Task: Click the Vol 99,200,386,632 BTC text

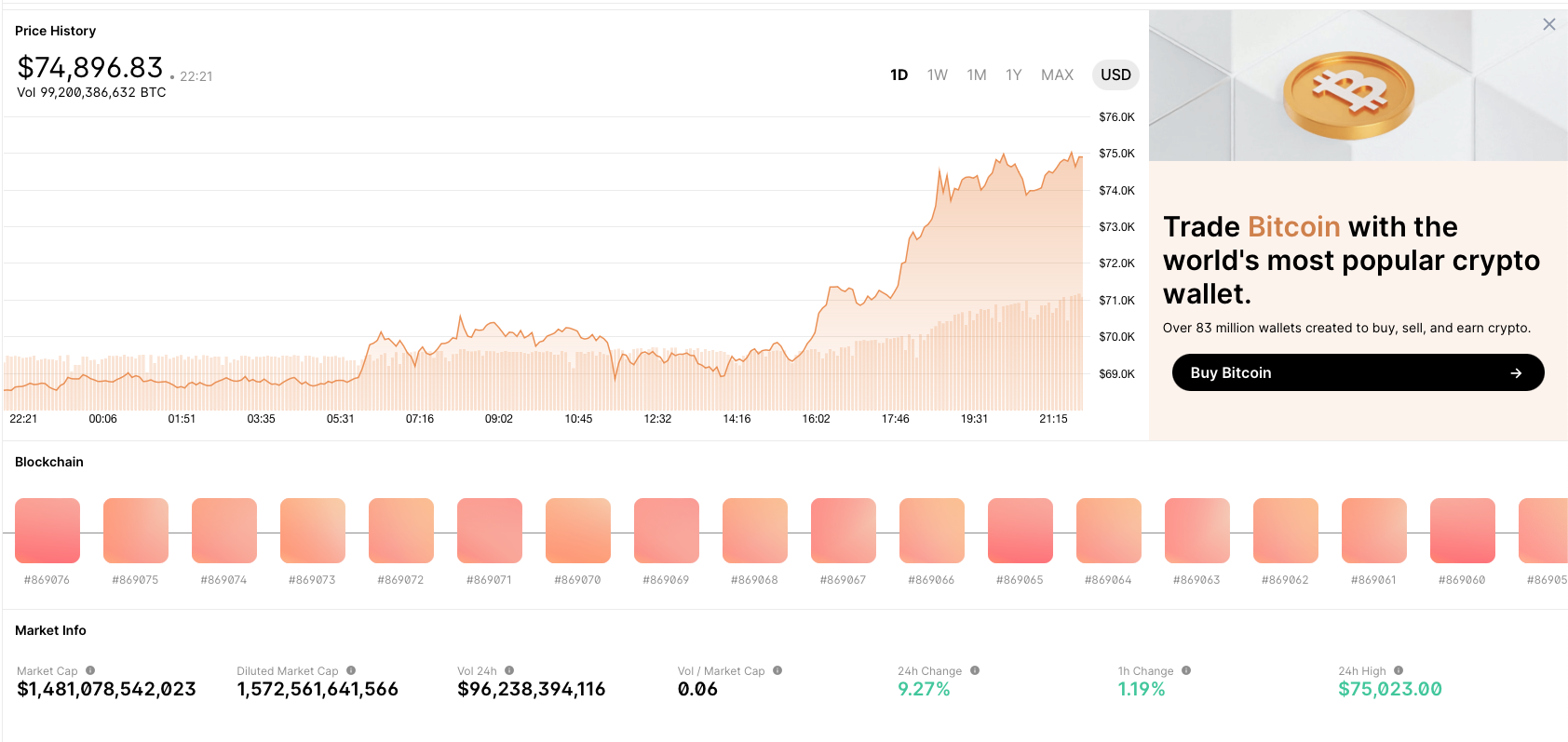Action: (91, 93)
